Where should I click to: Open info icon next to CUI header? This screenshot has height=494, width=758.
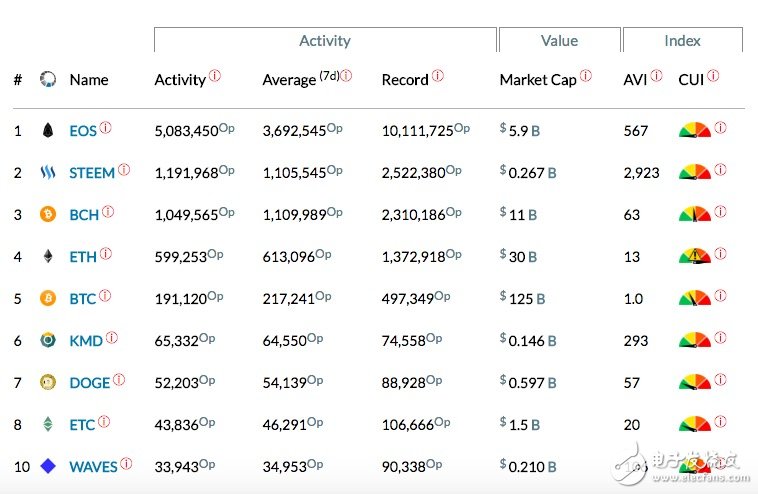coord(713,76)
